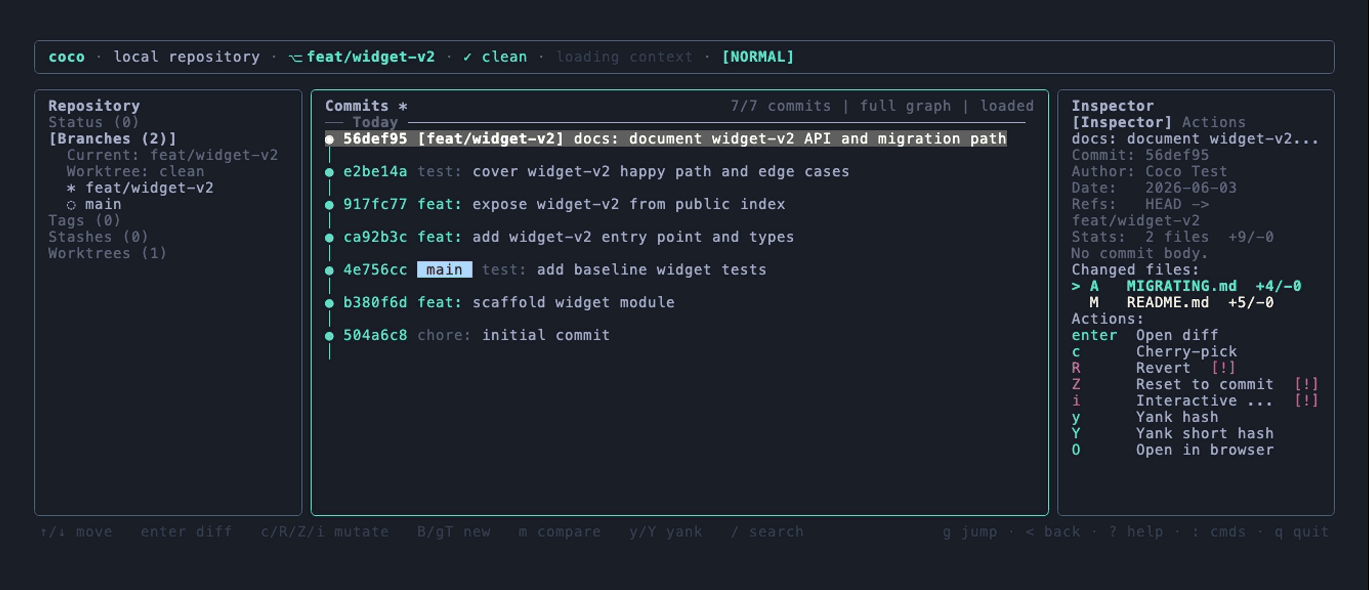Screen dimensions: 1369x590
Task: Choose the Interactive ... action
Action: click(1195, 401)
